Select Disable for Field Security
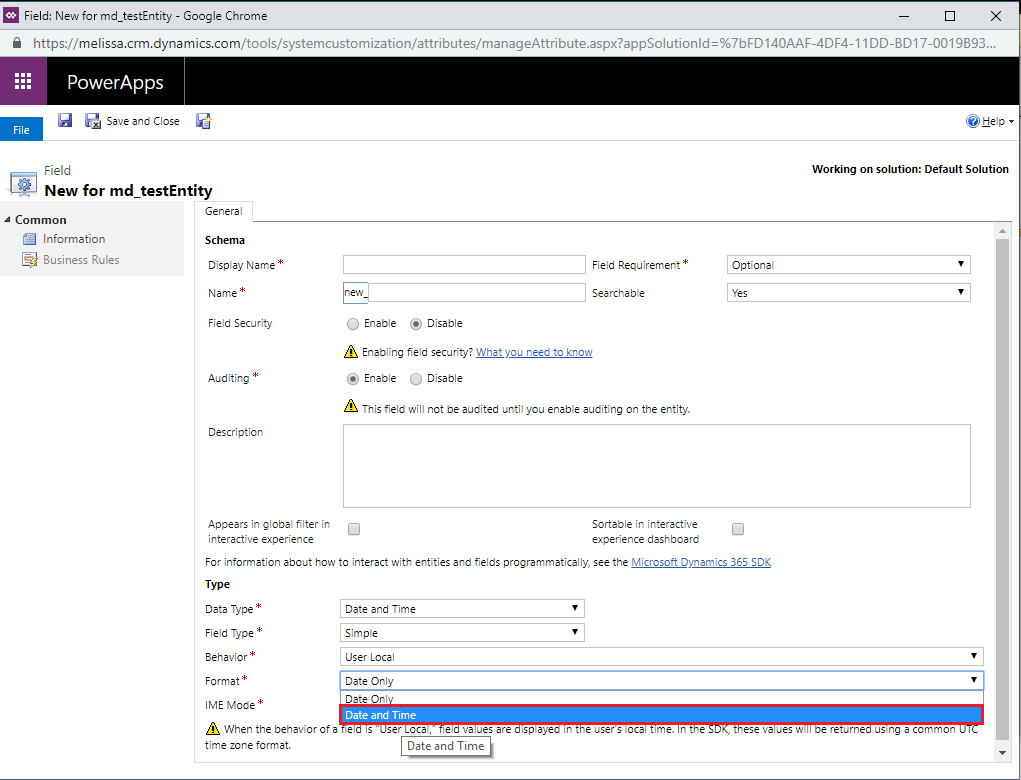Viewport: 1021px width, 780px height. (416, 324)
